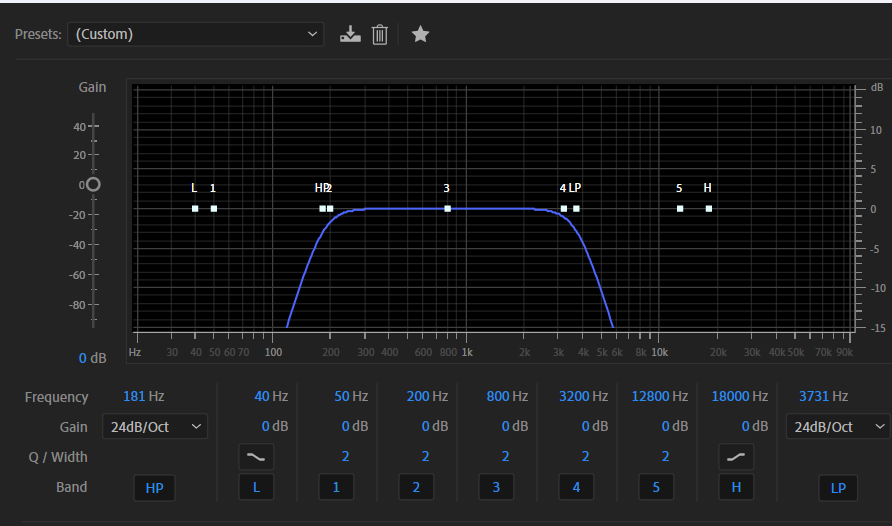Enable the H high shelf band
The image size is (892, 526).
736,488
